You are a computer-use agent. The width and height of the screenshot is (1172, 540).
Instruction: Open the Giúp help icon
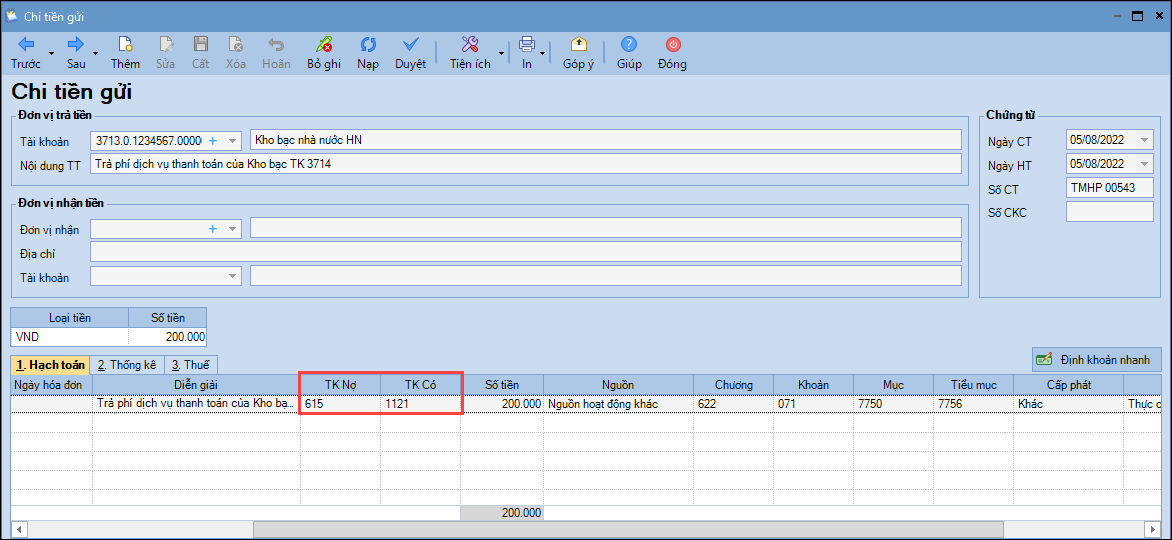click(x=629, y=45)
